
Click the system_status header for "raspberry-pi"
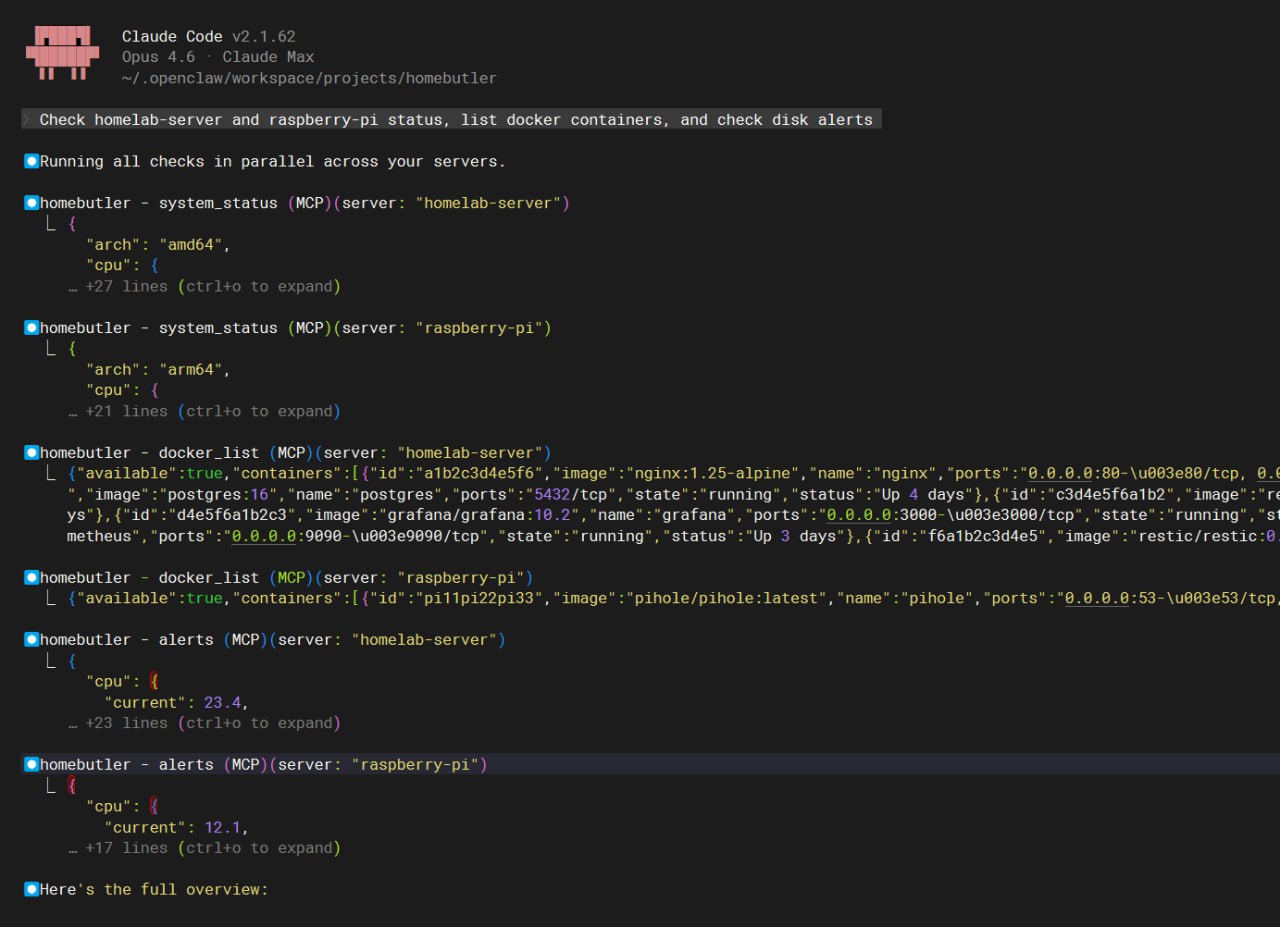[x=296, y=328]
